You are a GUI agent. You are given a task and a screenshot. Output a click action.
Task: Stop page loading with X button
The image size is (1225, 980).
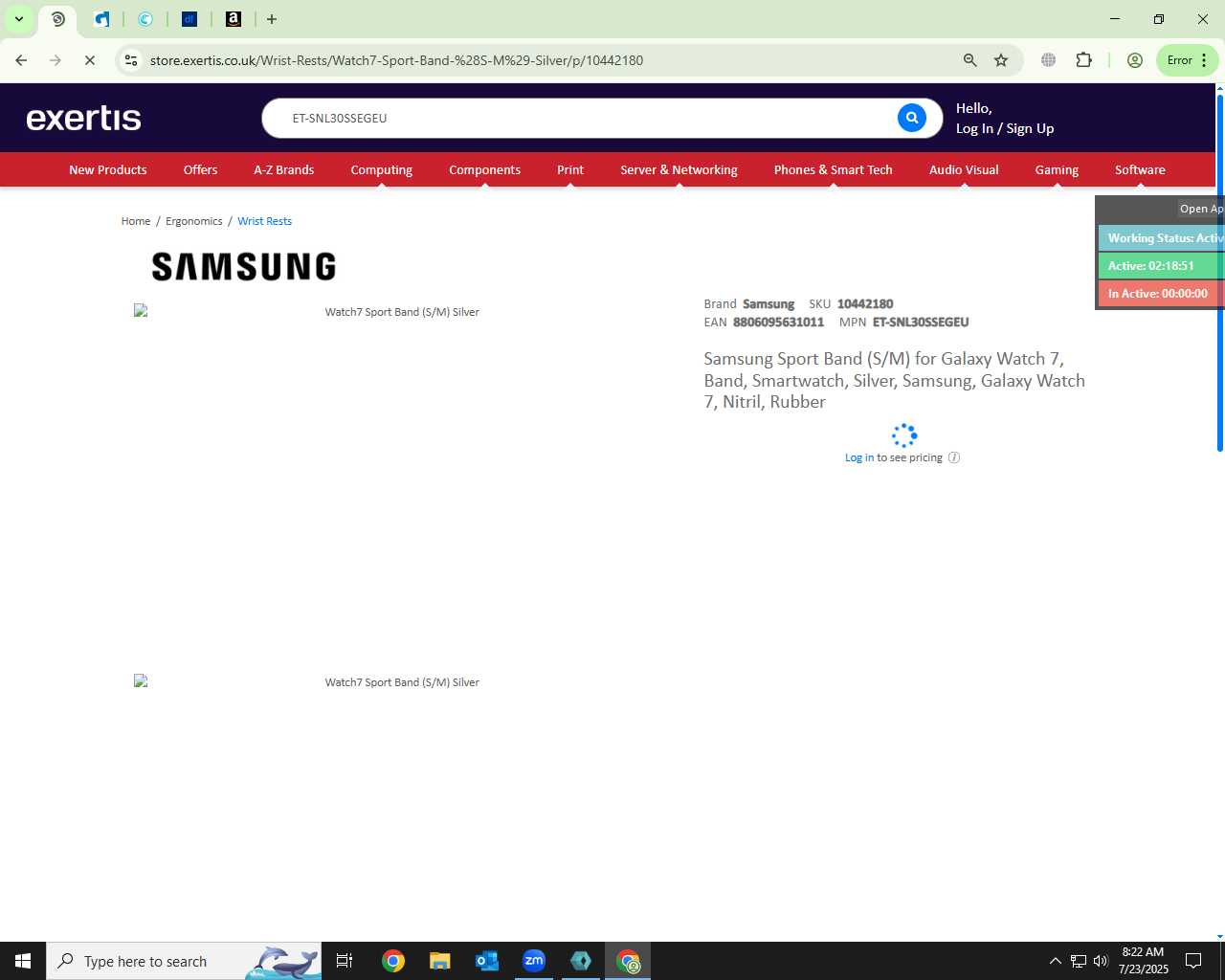click(90, 60)
